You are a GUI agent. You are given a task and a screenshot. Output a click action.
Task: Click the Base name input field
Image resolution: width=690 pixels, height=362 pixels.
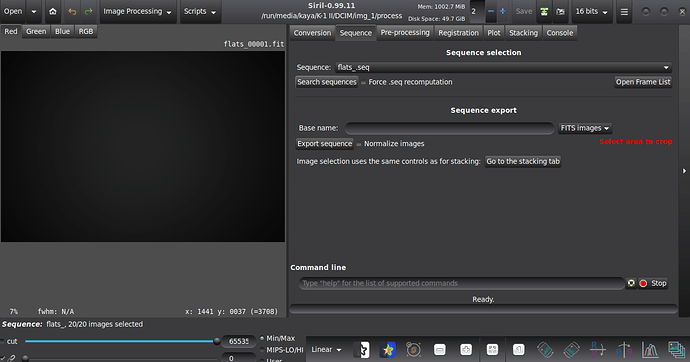449,128
